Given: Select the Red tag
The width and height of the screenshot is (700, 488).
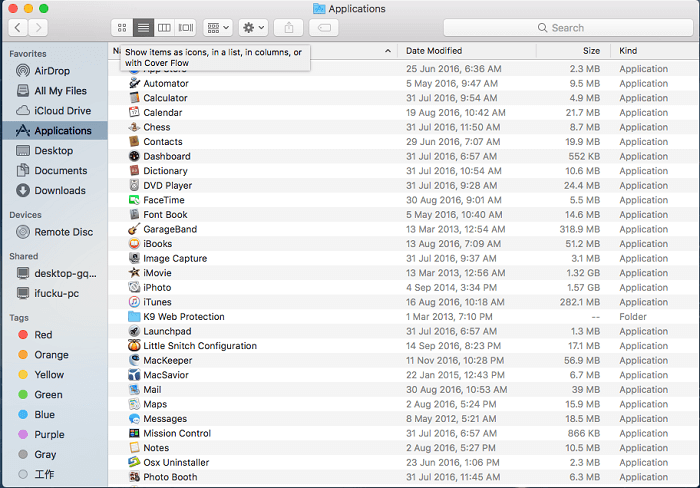Looking at the screenshot, I should click(43, 335).
